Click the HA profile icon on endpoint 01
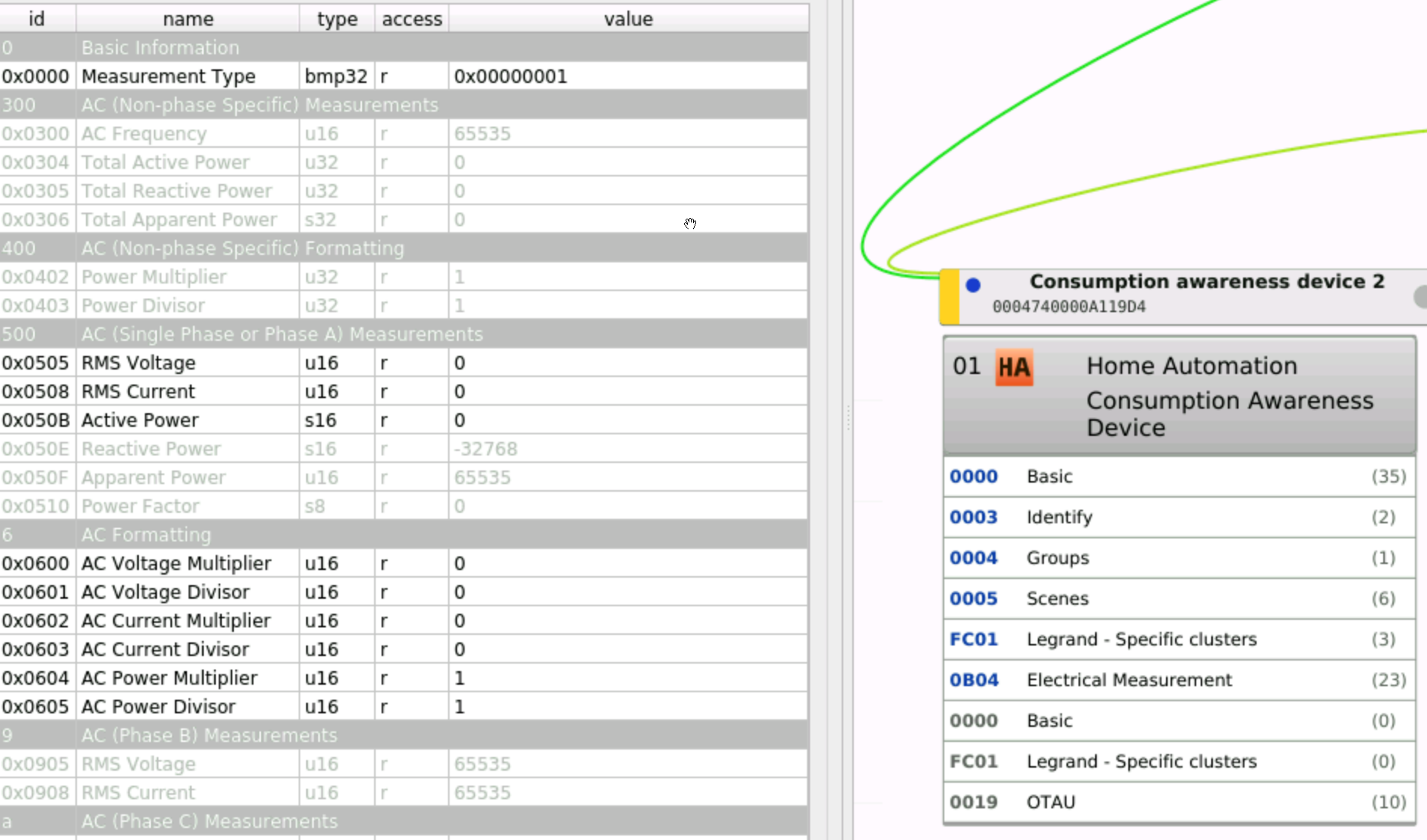1427x840 pixels. tap(1014, 367)
